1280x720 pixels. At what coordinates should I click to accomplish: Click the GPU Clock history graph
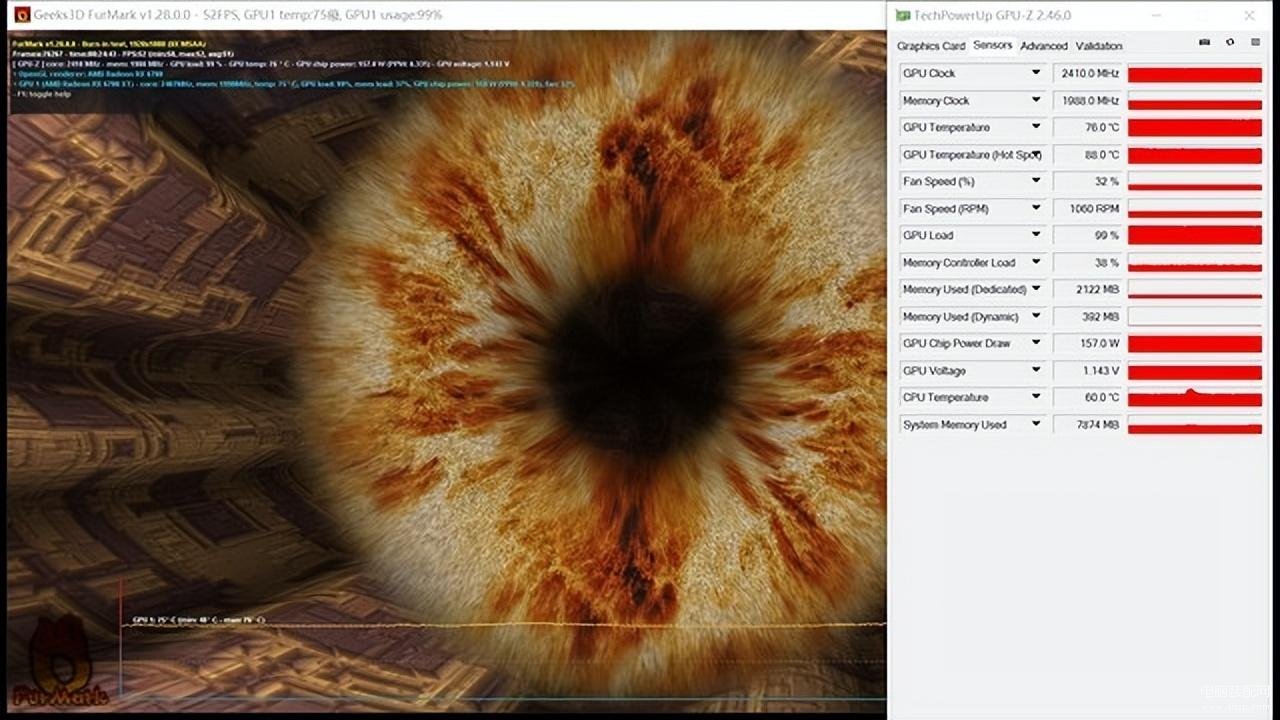click(1195, 73)
